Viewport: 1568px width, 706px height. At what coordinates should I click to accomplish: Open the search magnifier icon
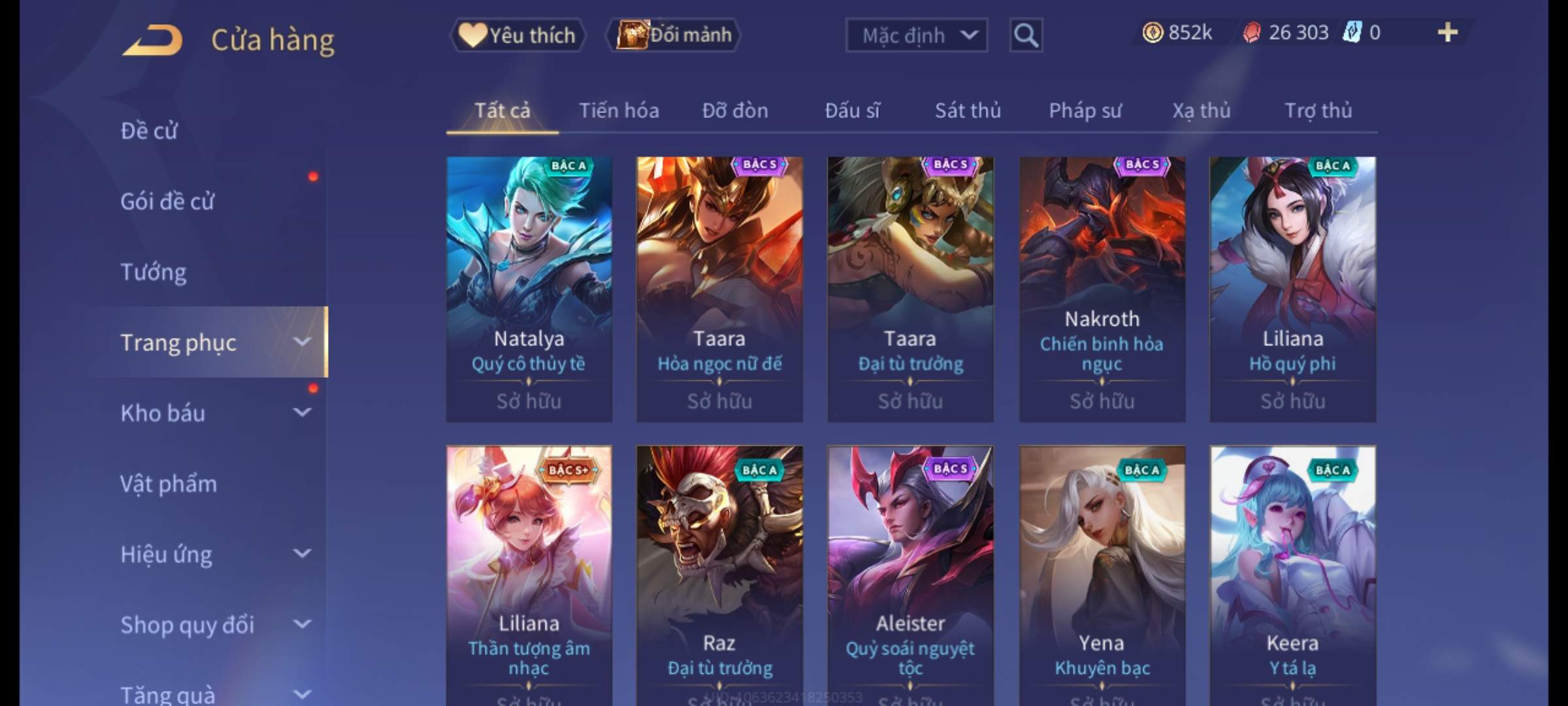point(1026,35)
